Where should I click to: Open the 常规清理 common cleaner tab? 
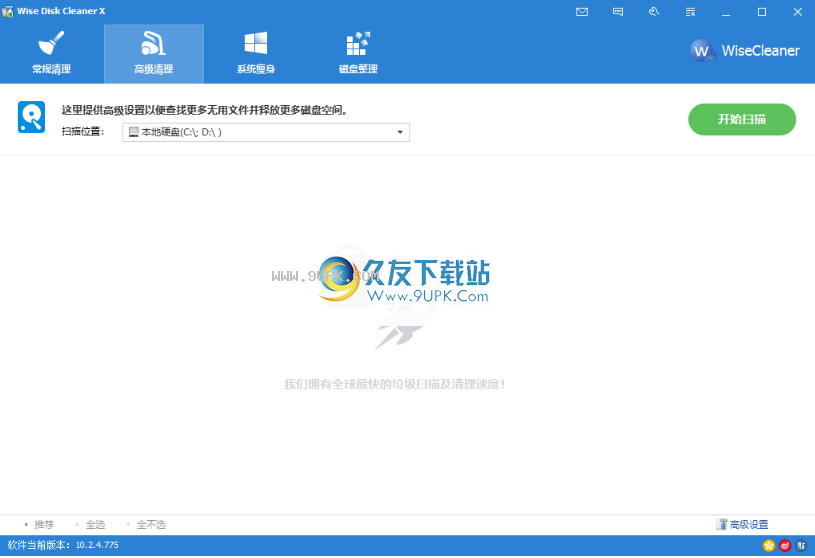(51, 54)
